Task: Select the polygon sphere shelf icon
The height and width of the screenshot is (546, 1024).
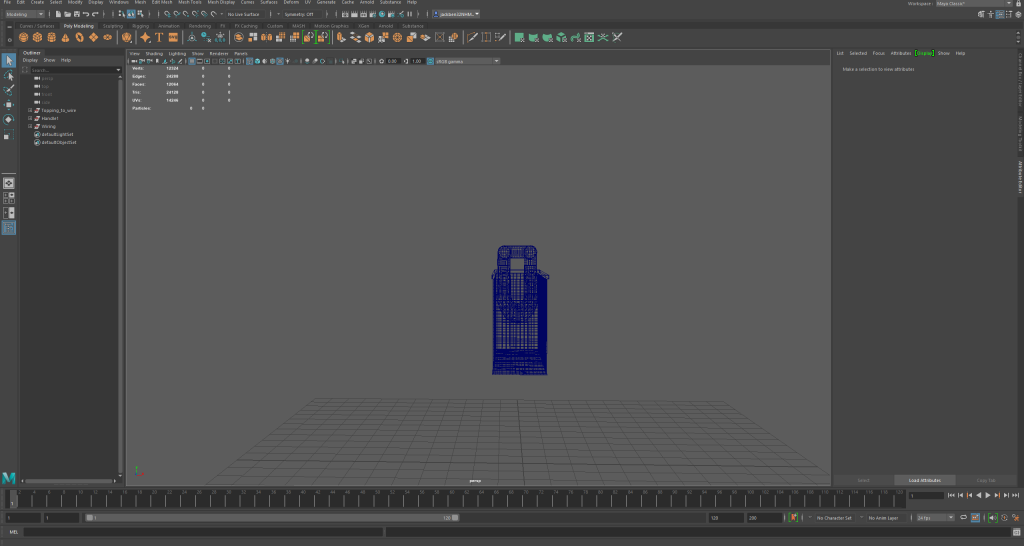Action: pyautogui.click(x=23, y=37)
